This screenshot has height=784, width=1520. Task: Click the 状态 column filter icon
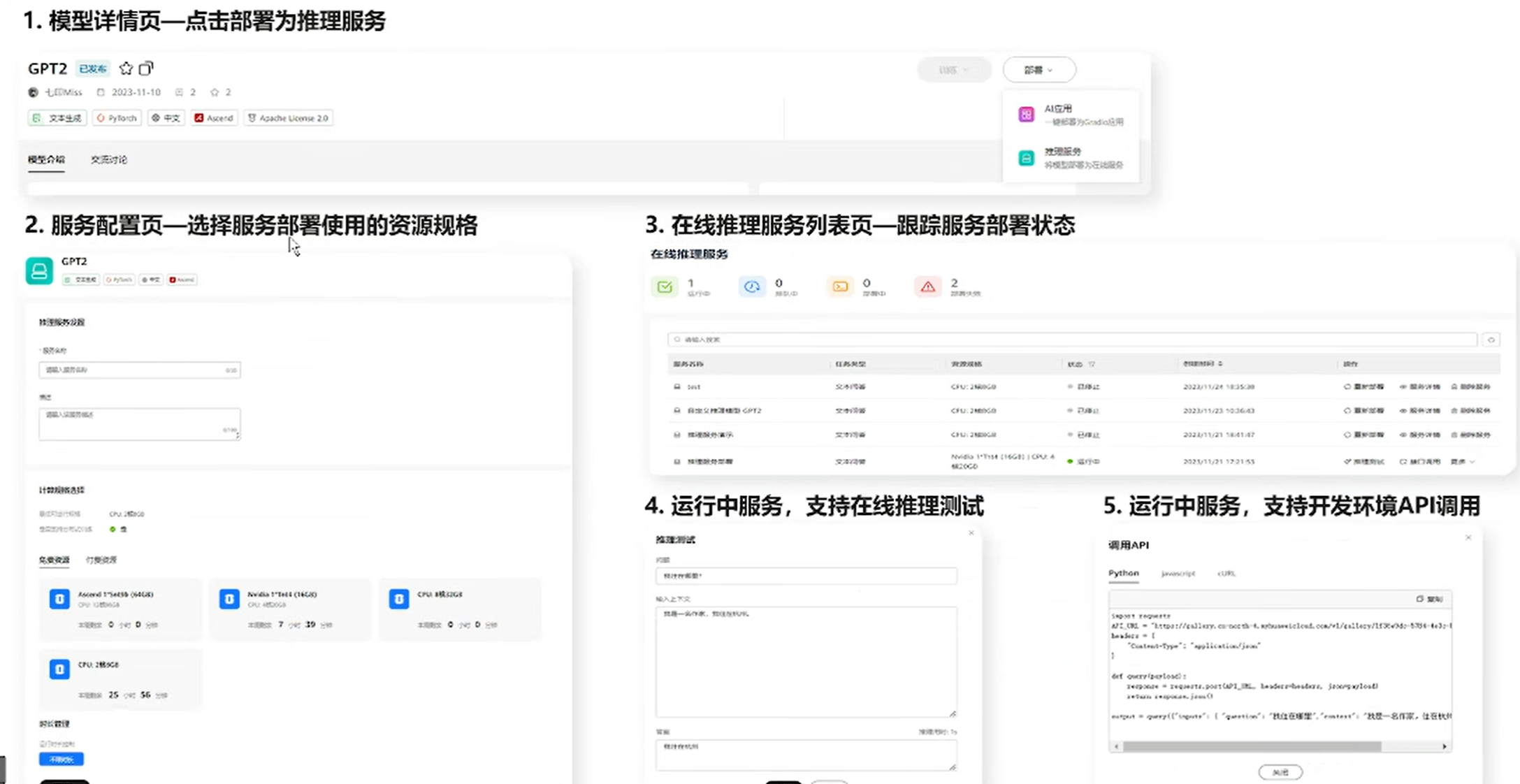click(x=1092, y=364)
